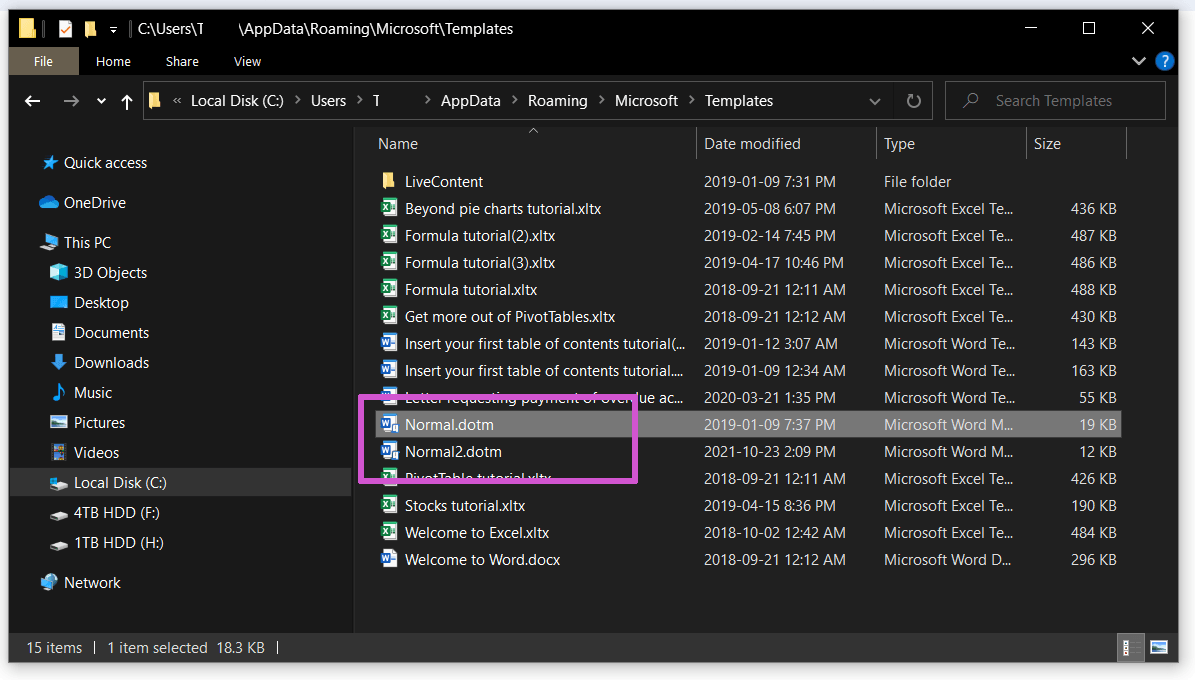Click the Normal.dotm file icon
The image size is (1195, 680).
click(389, 424)
